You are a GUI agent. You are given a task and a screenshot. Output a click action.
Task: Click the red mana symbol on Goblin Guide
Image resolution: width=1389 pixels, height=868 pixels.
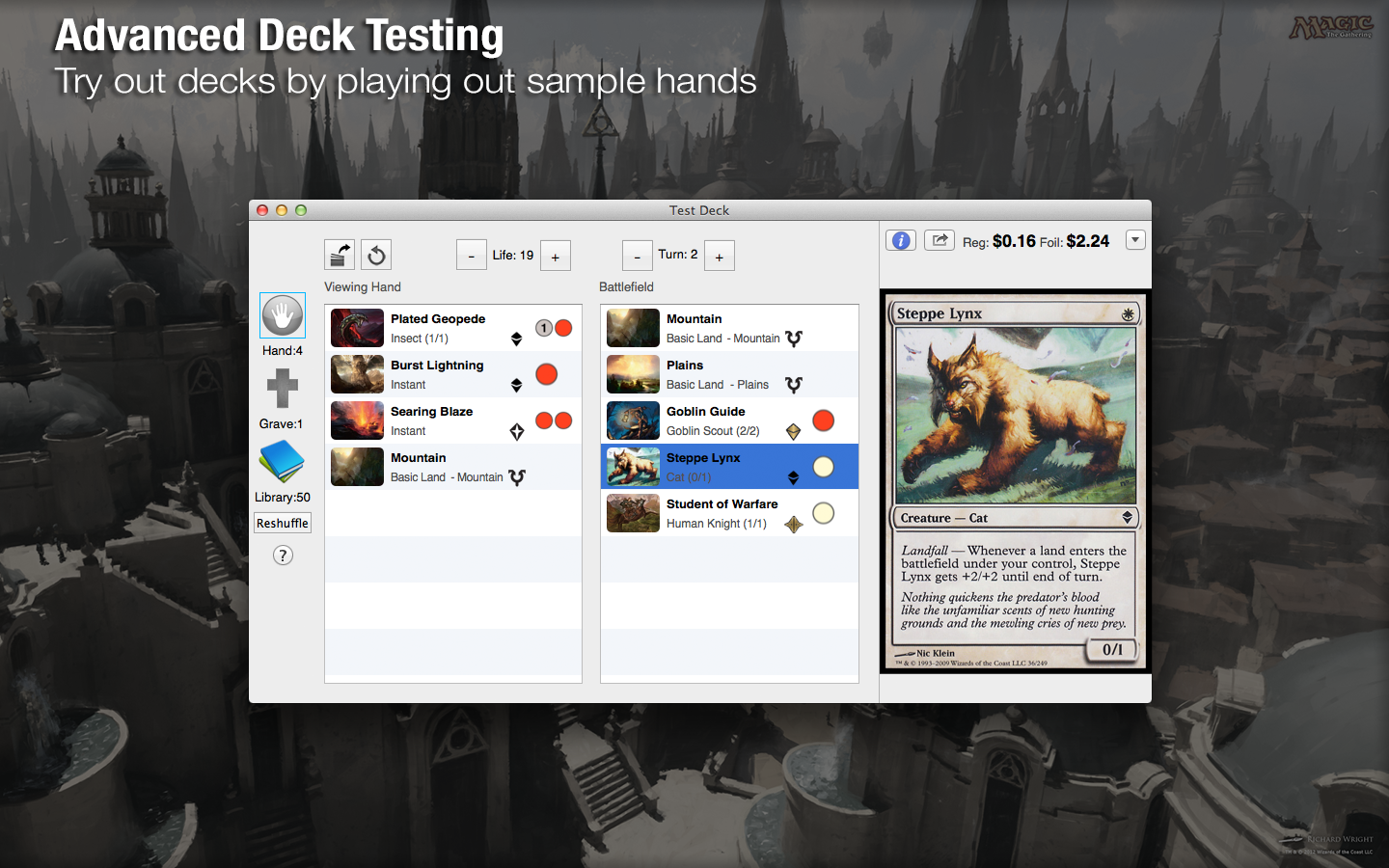click(823, 420)
